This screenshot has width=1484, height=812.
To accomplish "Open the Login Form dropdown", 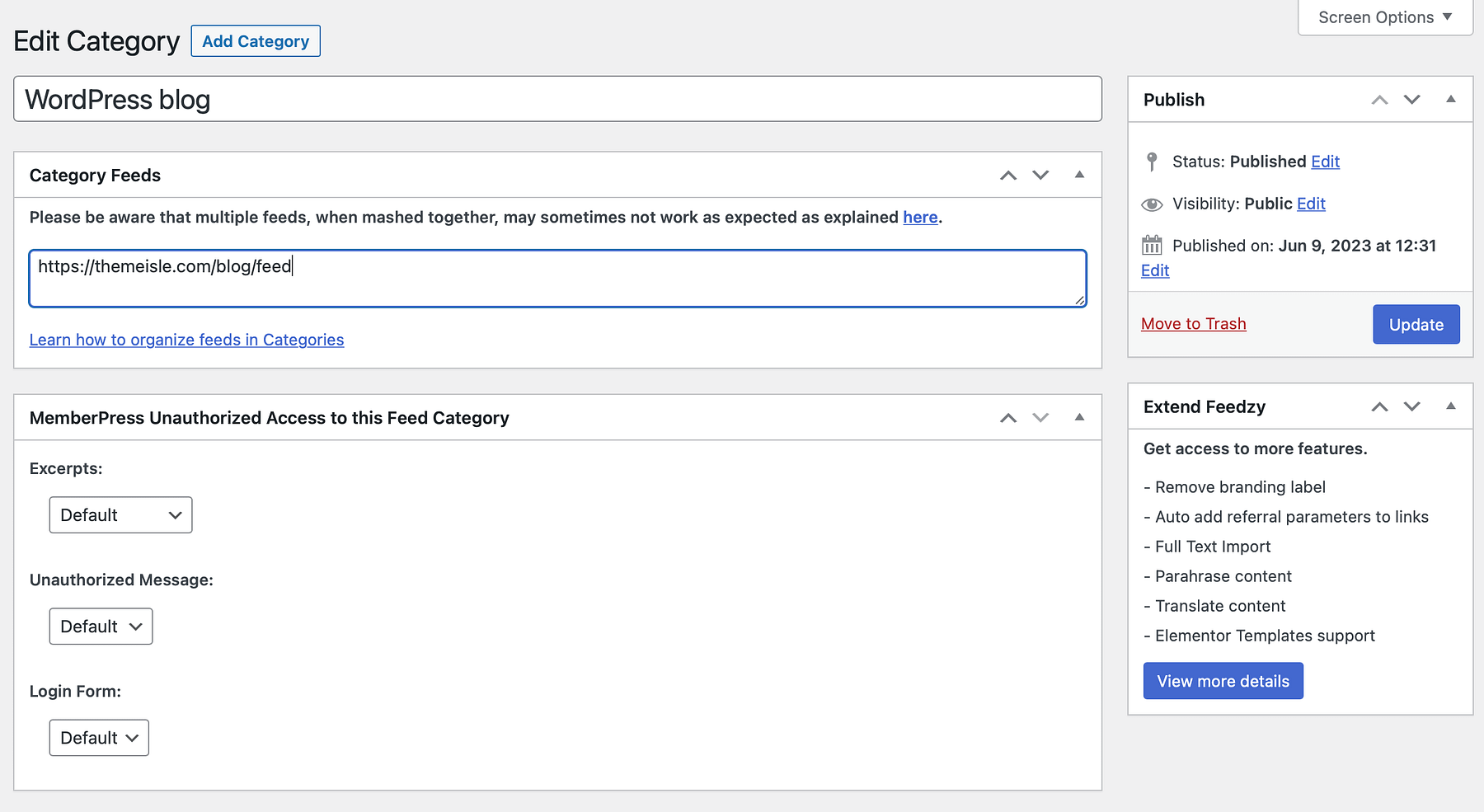I will point(98,737).
